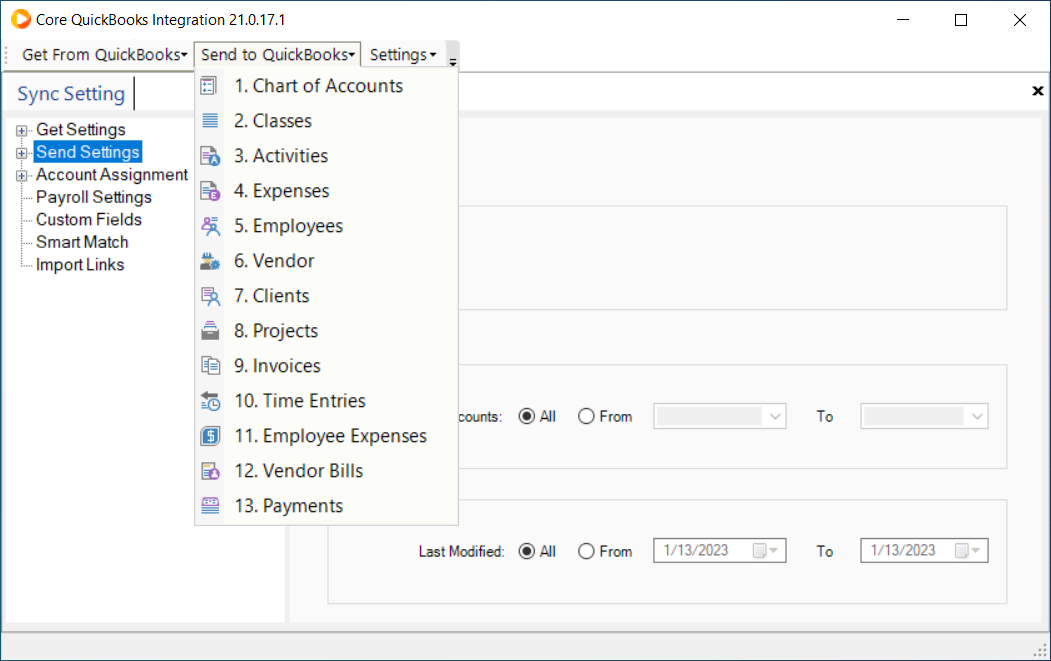Open Payroll Settings in the tree

(x=94, y=197)
